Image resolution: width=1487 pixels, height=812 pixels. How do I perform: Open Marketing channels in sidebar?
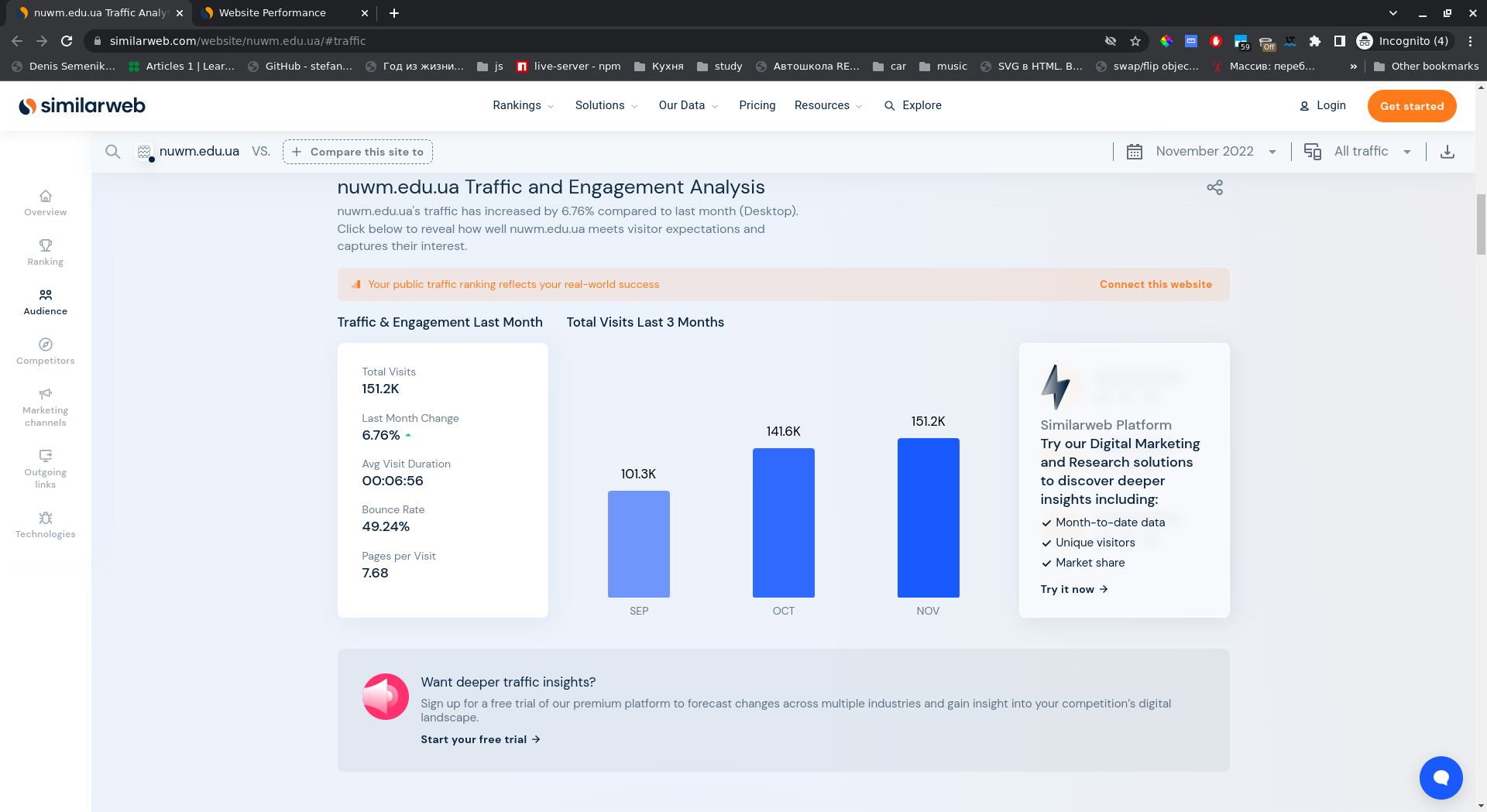pos(45,407)
